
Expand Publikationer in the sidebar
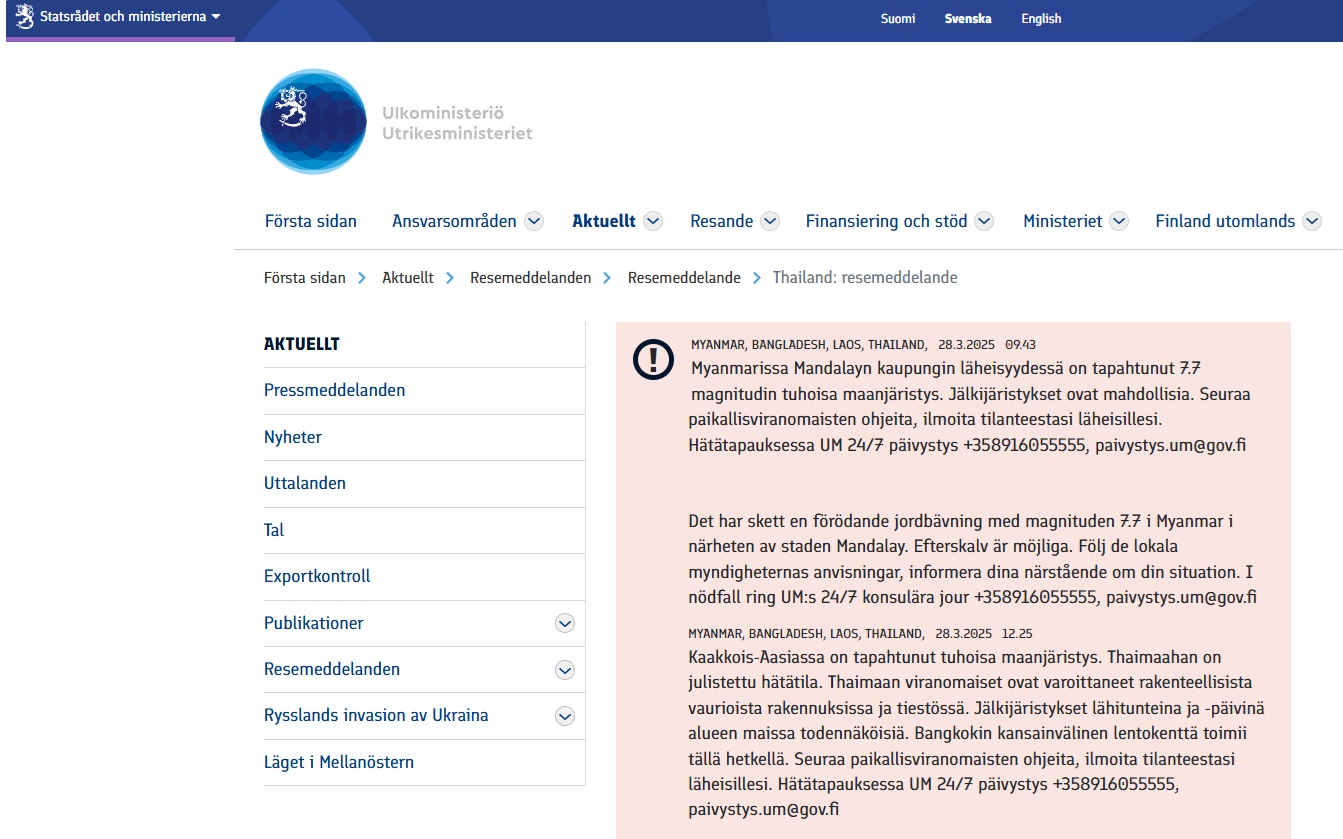(565, 623)
